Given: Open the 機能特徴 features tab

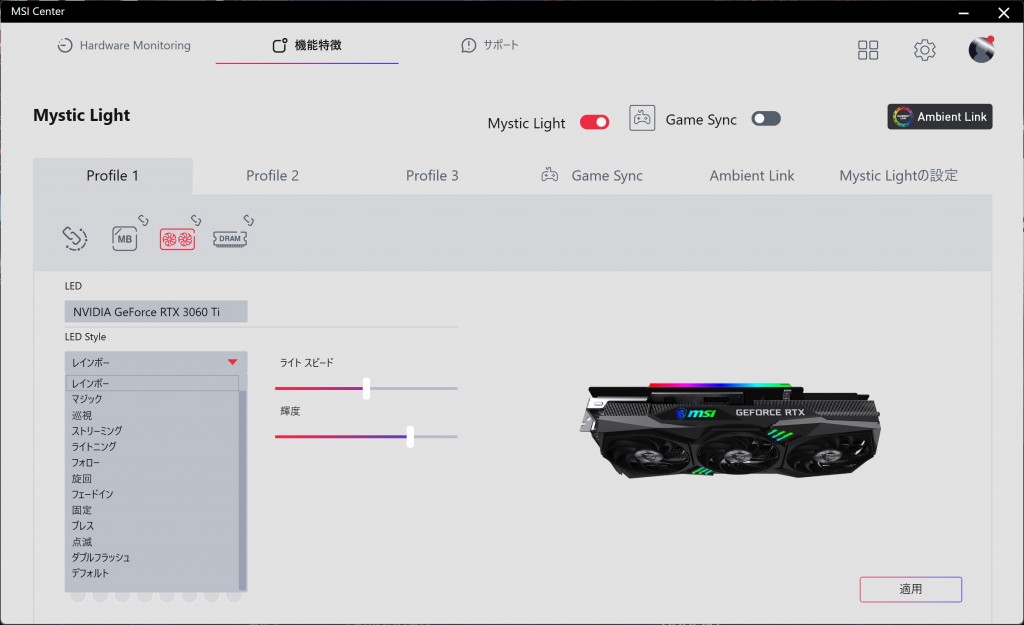Looking at the screenshot, I should coord(307,45).
